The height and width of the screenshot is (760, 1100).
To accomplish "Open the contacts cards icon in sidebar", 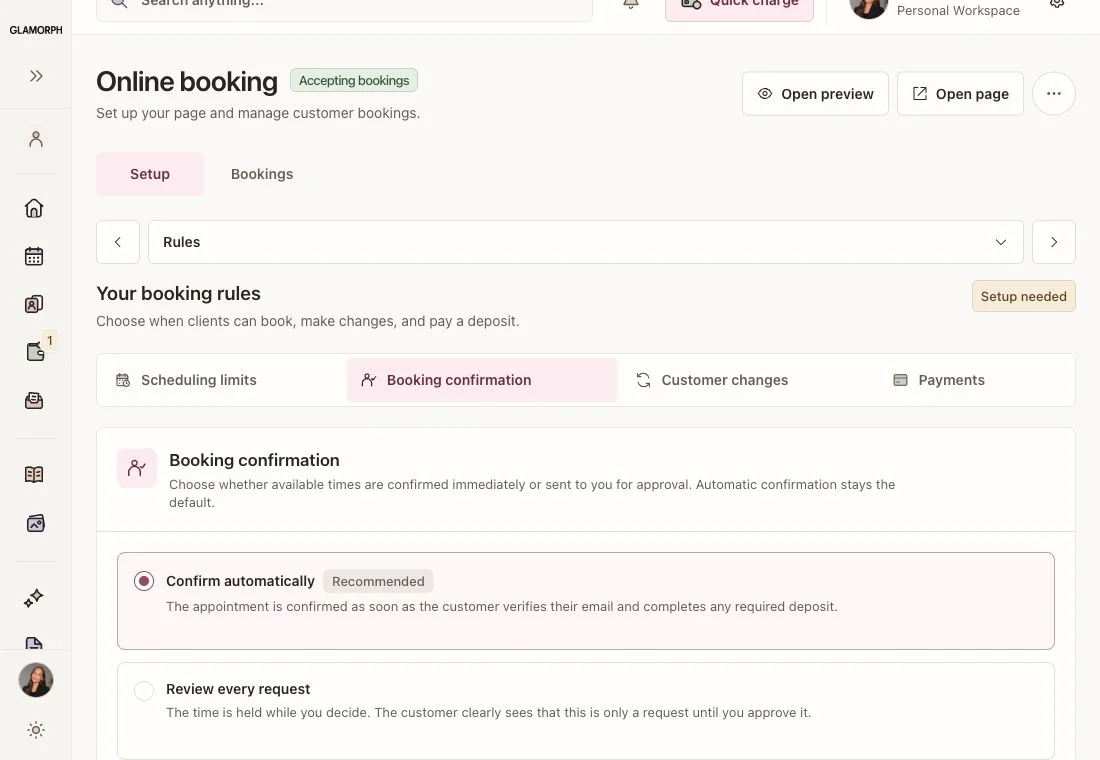I will [x=34, y=304].
